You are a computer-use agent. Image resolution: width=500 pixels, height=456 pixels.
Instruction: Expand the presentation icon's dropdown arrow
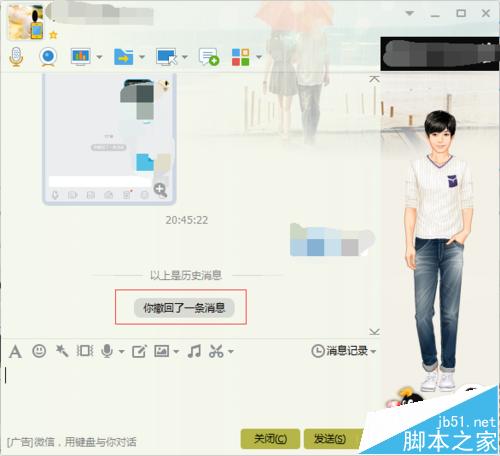[99, 57]
